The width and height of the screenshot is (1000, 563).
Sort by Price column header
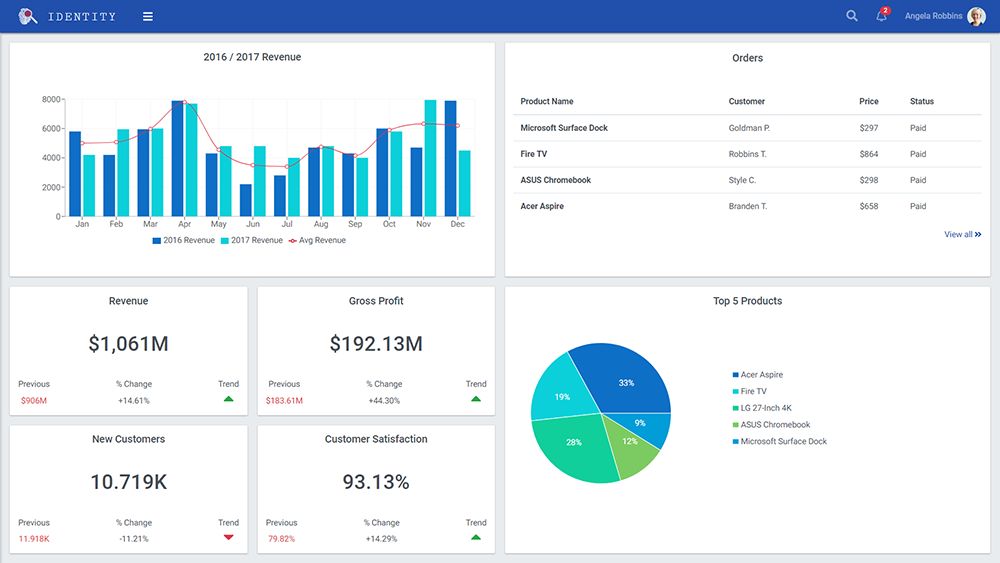point(868,102)
